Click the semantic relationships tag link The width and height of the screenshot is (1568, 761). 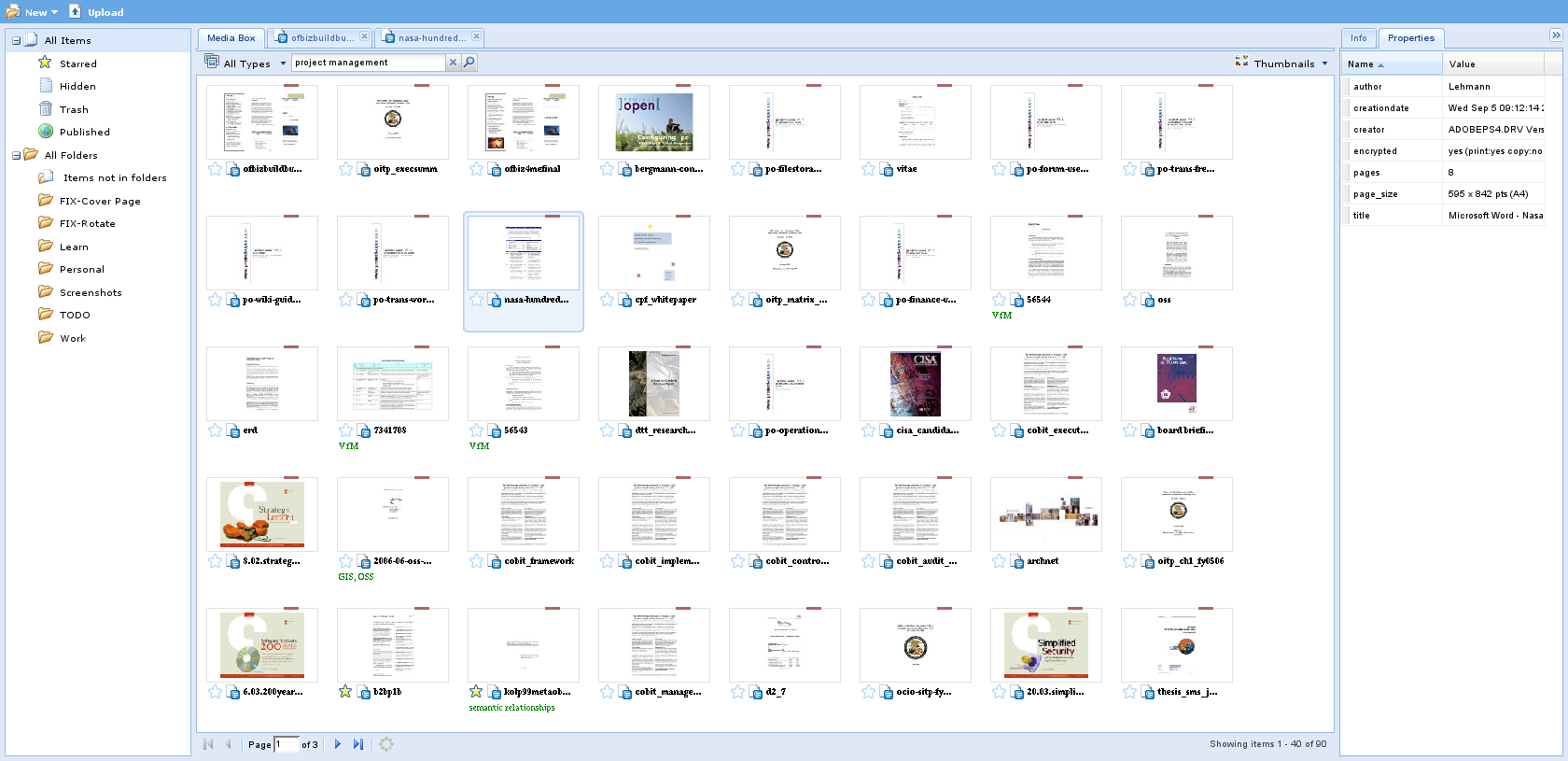tap(511, 708)
